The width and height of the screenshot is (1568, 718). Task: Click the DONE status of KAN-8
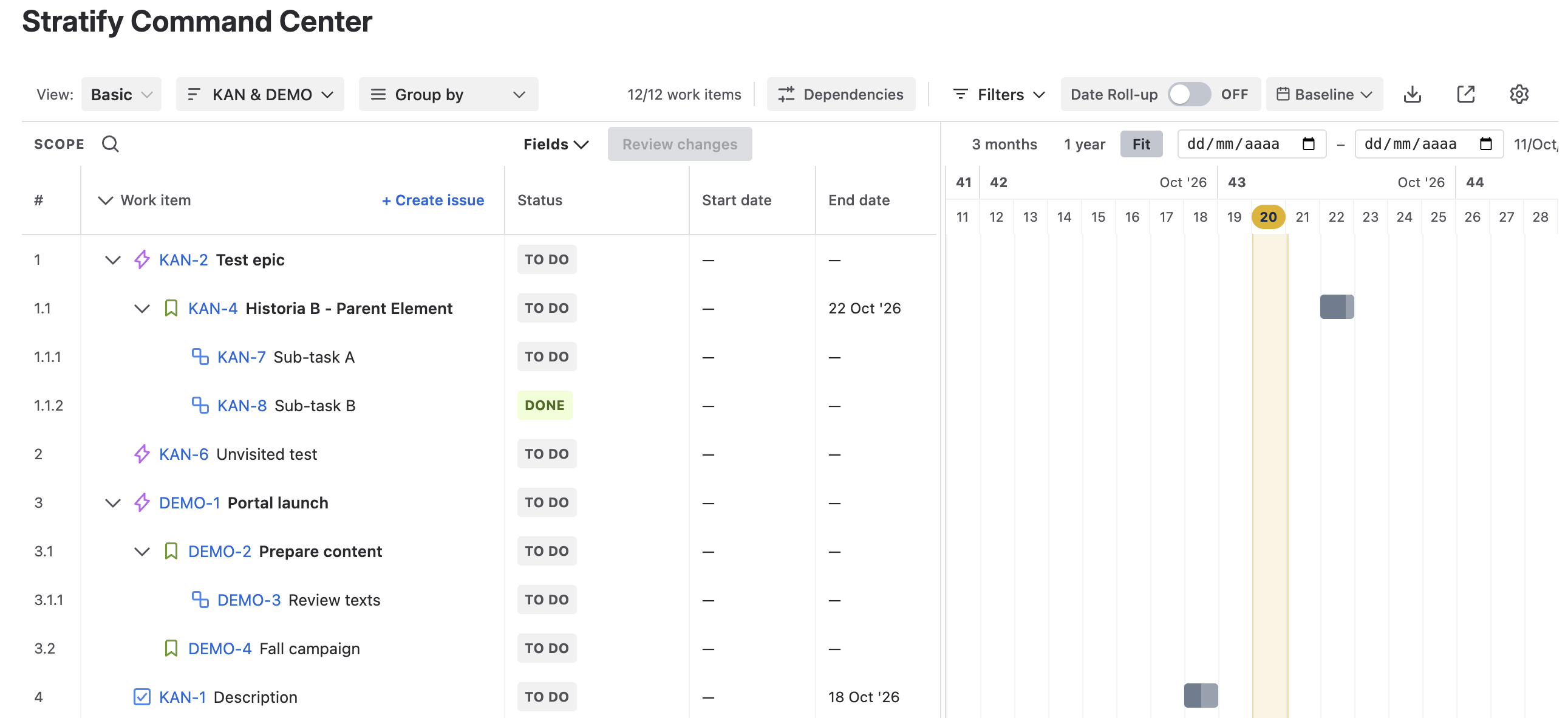(x=544, y=406)
